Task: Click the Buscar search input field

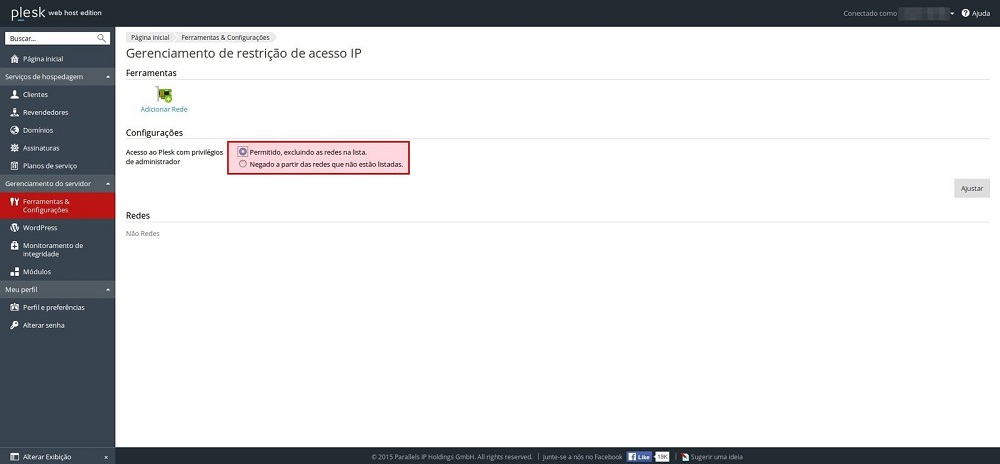Action: (x=50, y=38)
